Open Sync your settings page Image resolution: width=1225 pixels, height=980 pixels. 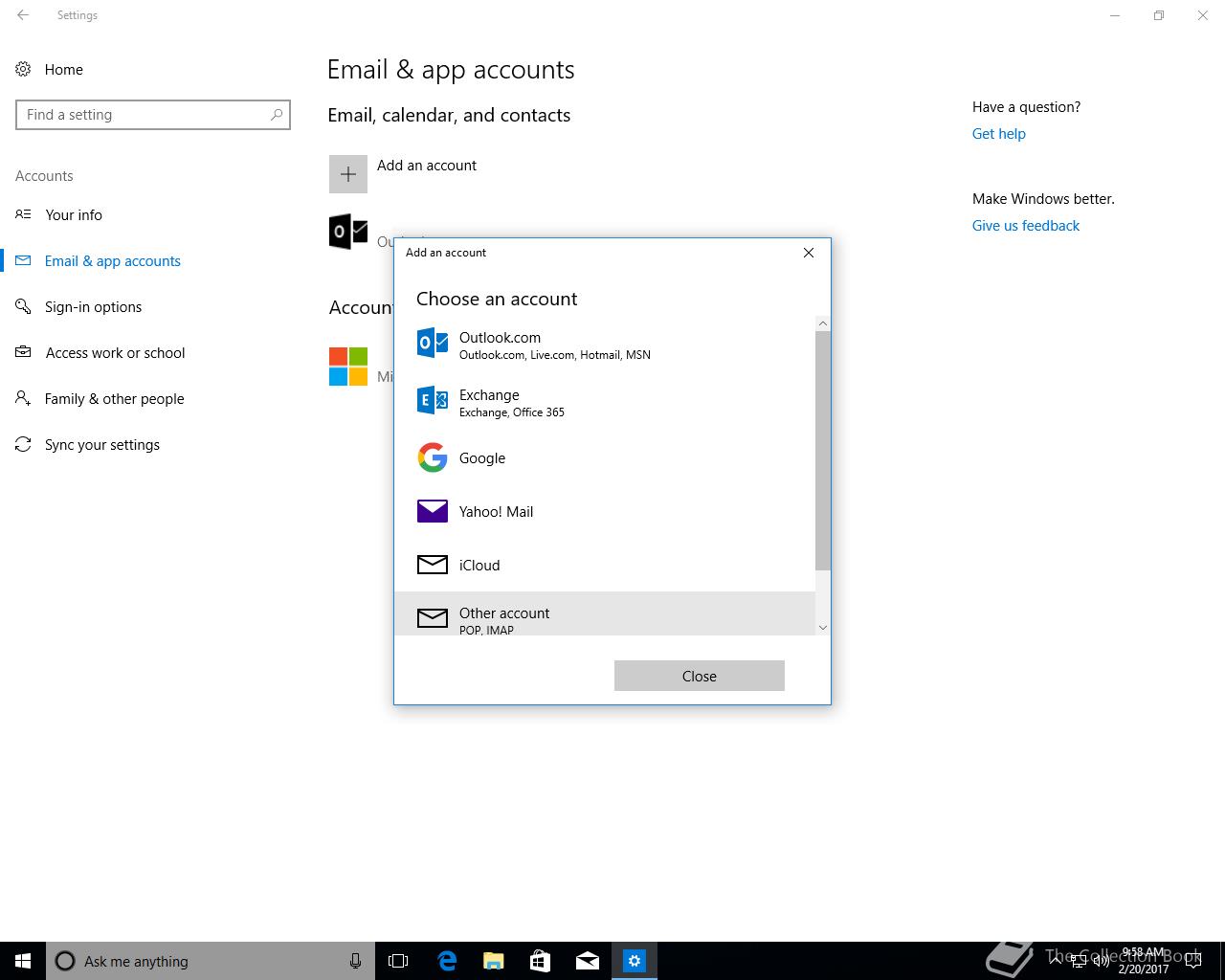point(102,445)
